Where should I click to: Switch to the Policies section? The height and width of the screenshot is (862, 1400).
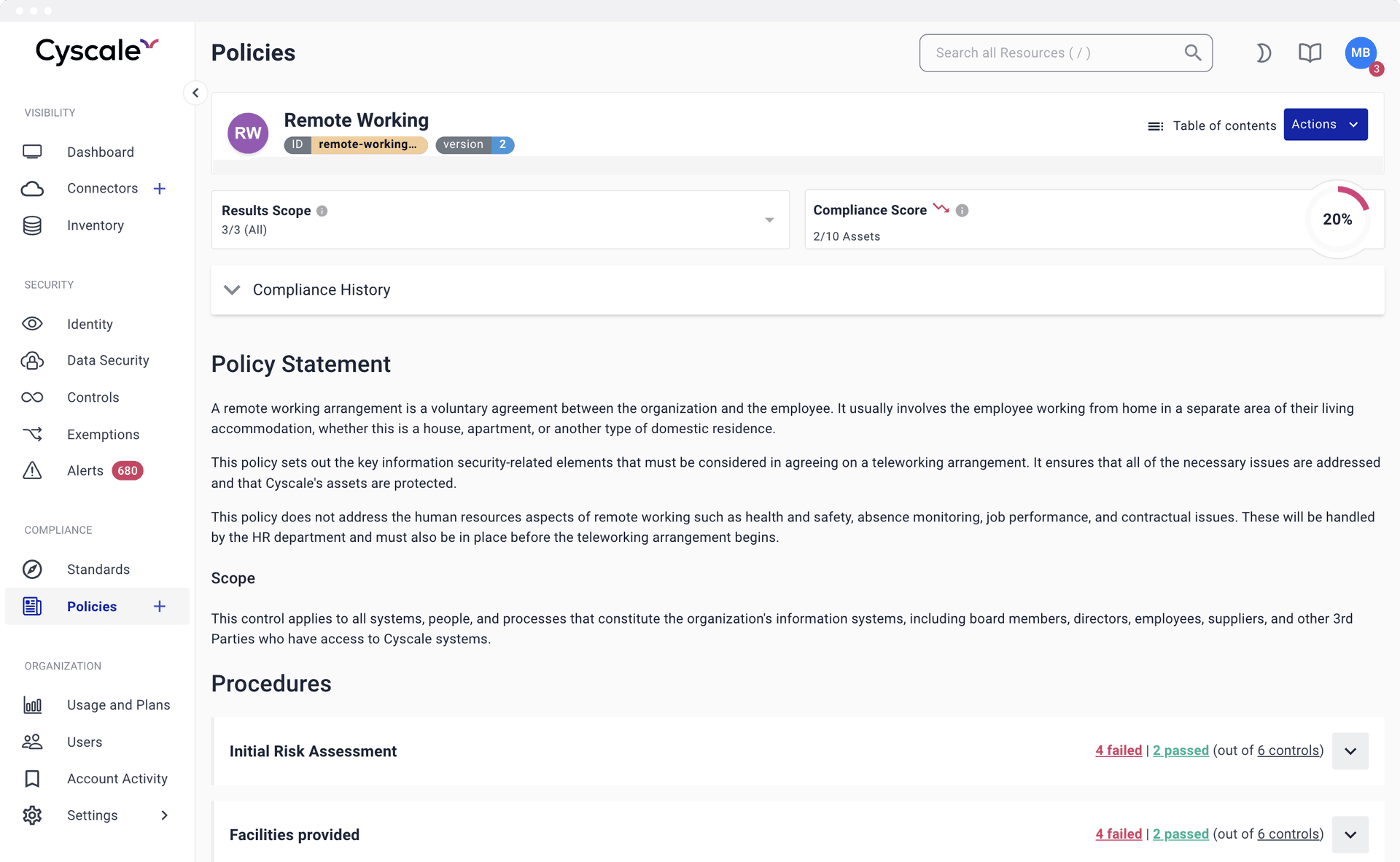pos(92,606)
